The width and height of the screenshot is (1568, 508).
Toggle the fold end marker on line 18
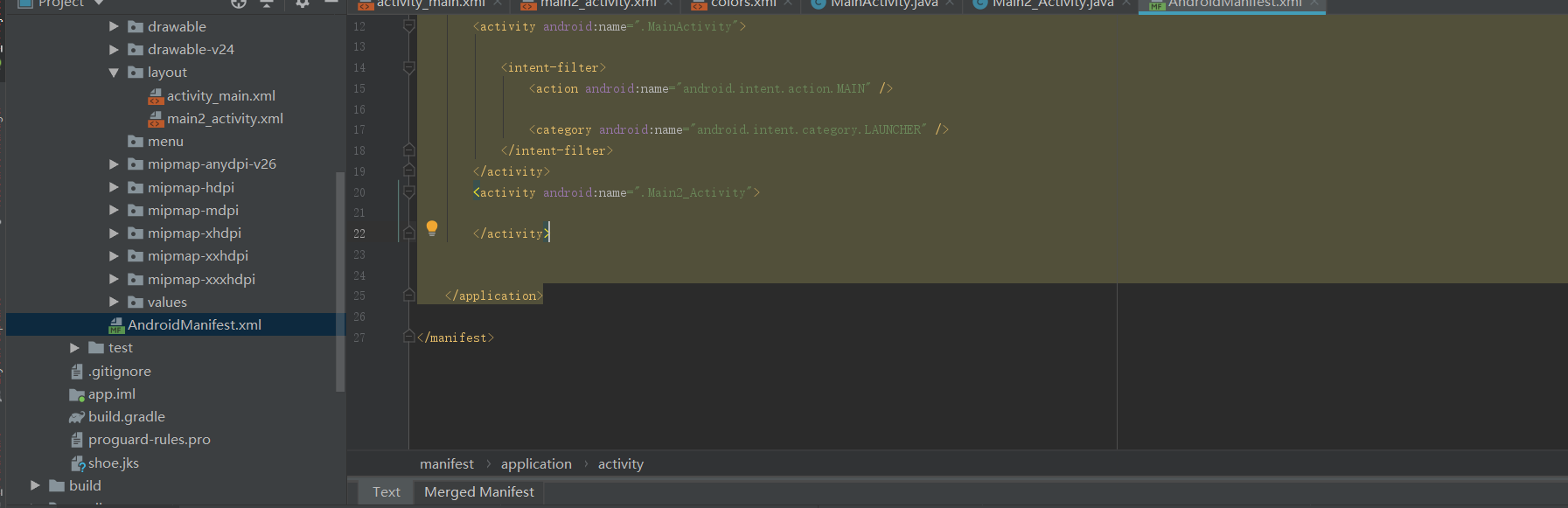tap(408, 150)
